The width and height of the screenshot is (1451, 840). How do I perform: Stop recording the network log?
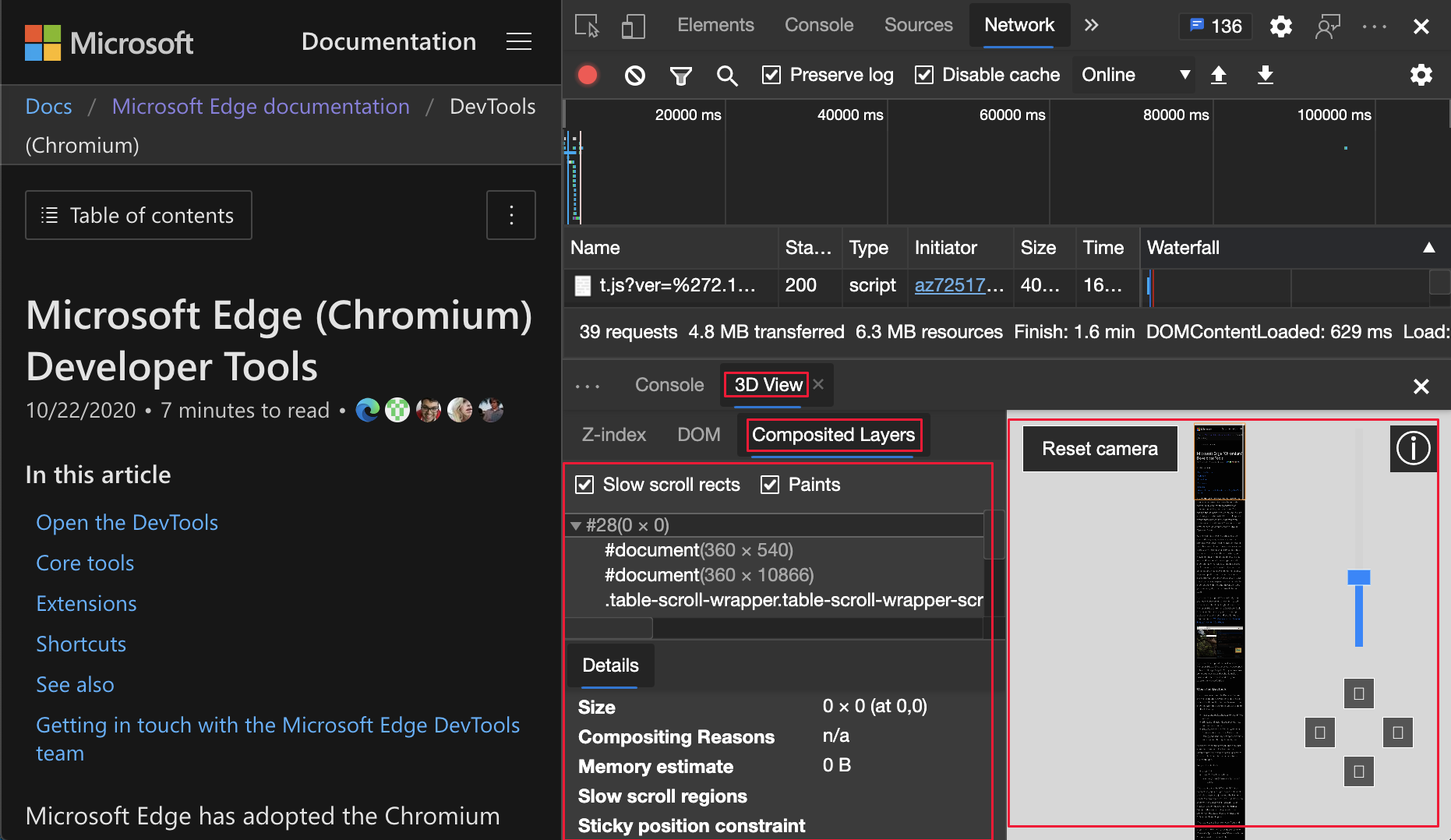pyautogui.click(x=587, y=75)
